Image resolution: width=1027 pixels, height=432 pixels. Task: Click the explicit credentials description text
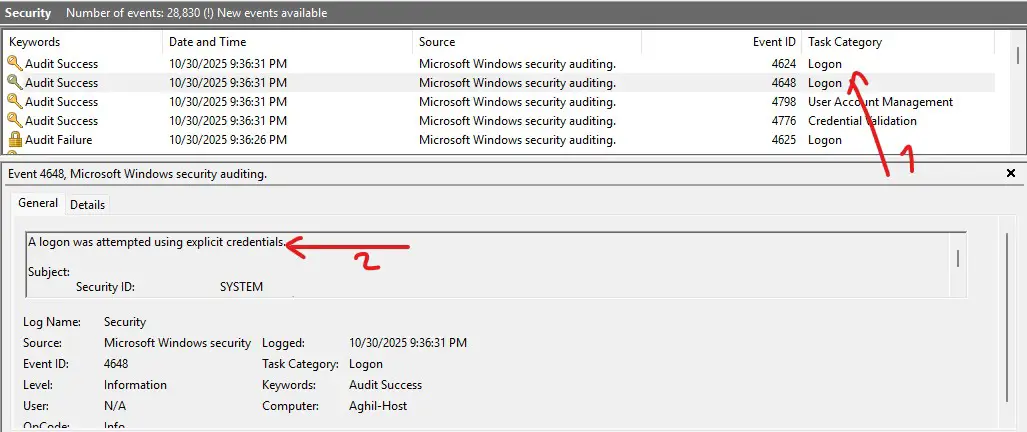[156, 242]
